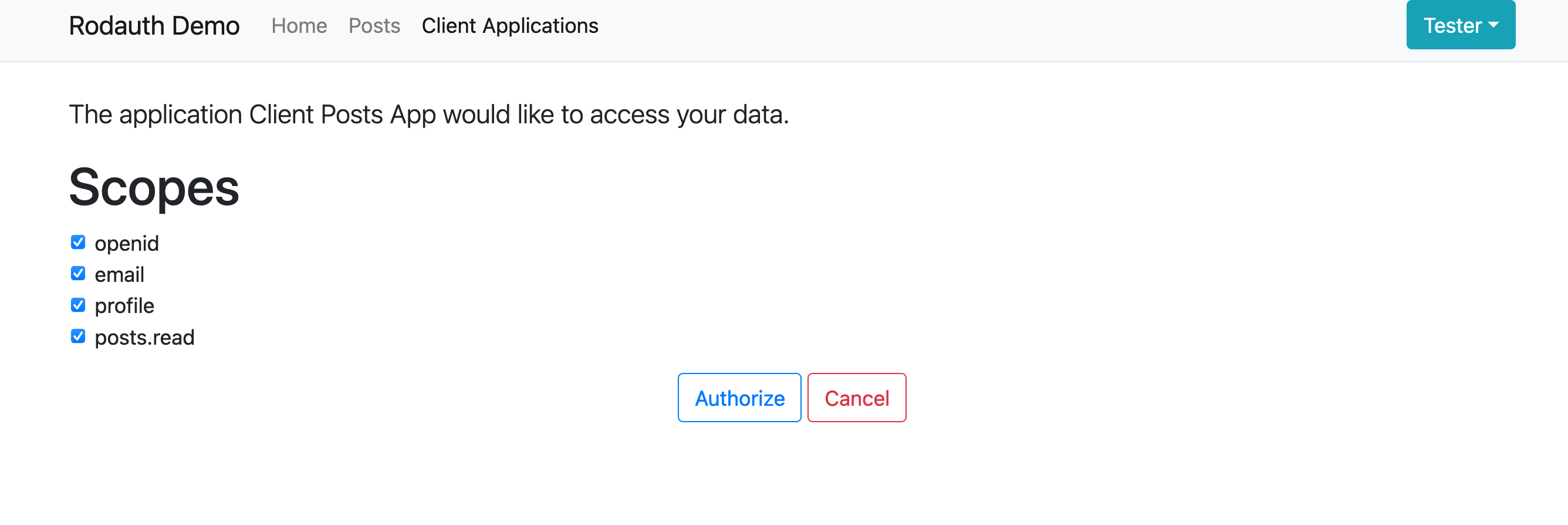Open Client Applications in the navbar
The height and width of the screenshot is (525, 1568).
509,26
